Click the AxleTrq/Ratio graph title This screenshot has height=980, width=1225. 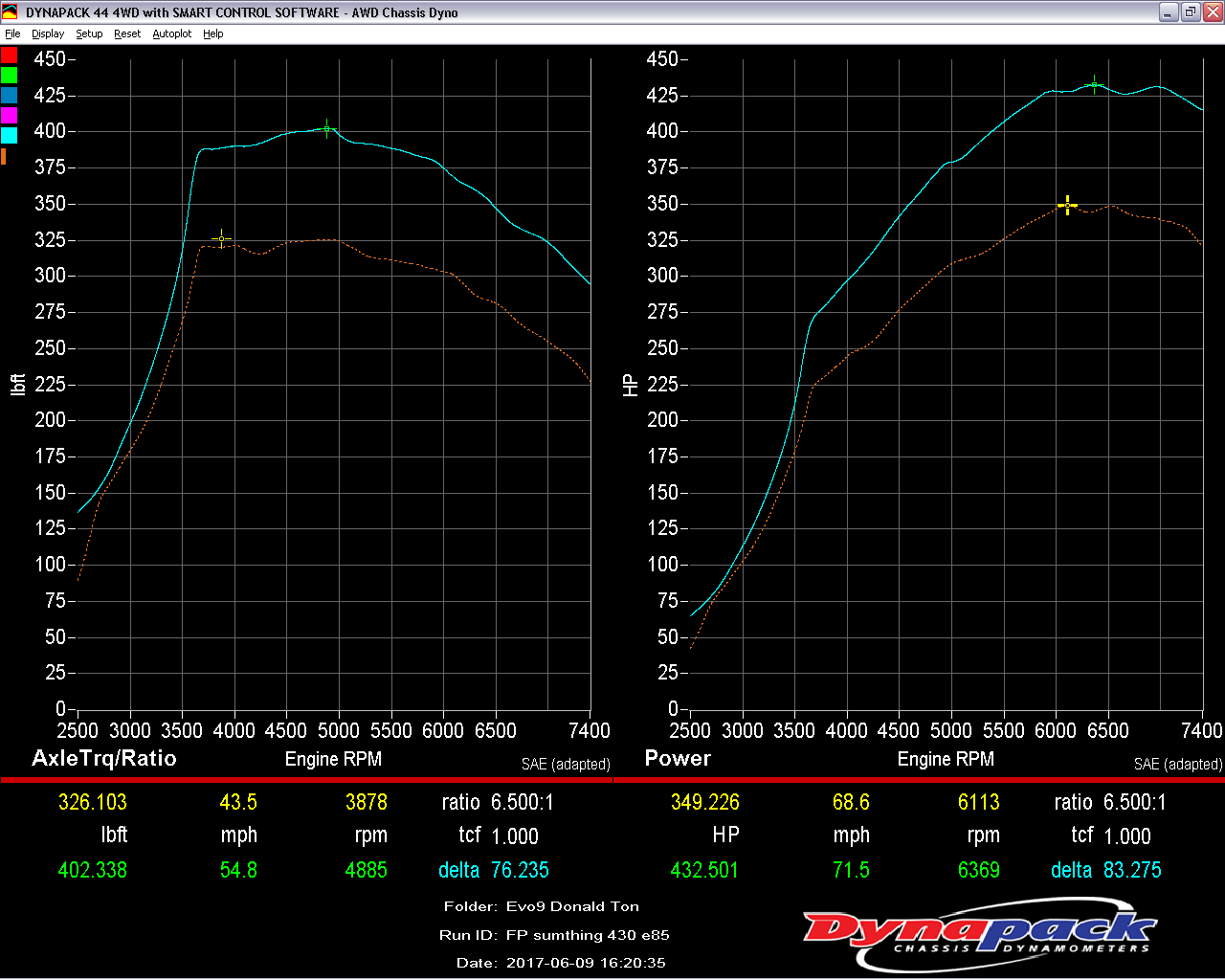tap(104, 758)
